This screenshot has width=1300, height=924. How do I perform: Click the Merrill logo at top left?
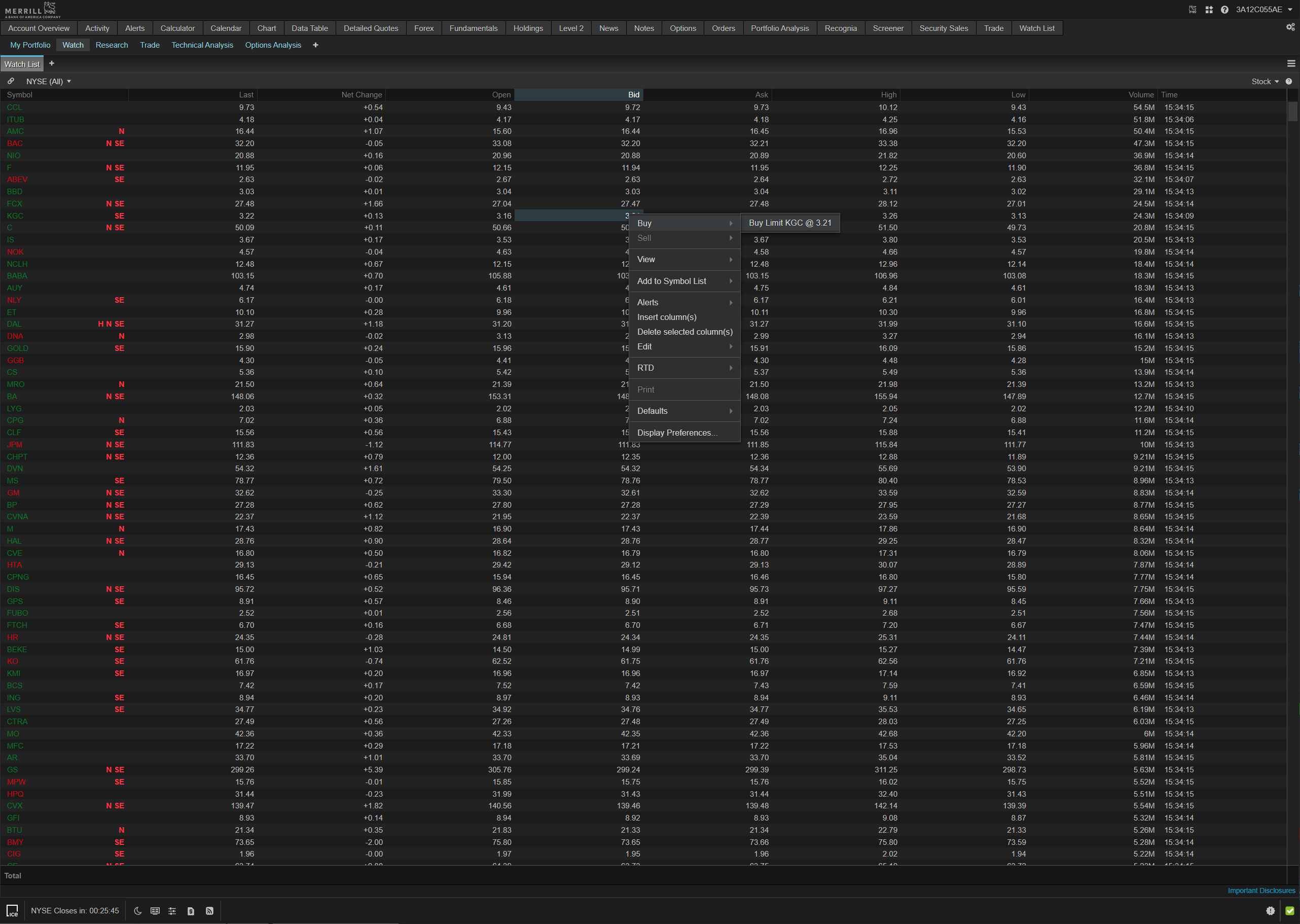click(32, 10)
